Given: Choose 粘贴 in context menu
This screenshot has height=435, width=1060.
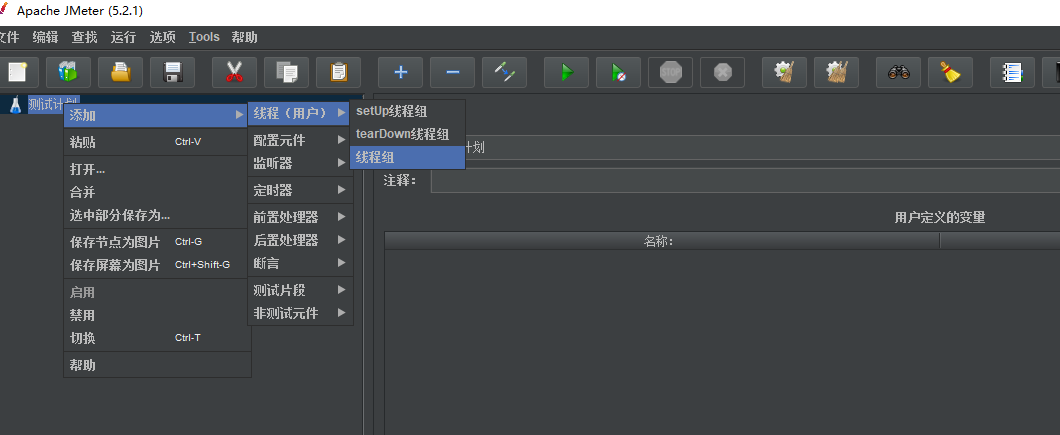Looking at the screenshot, I should click(x=156, y=142).
